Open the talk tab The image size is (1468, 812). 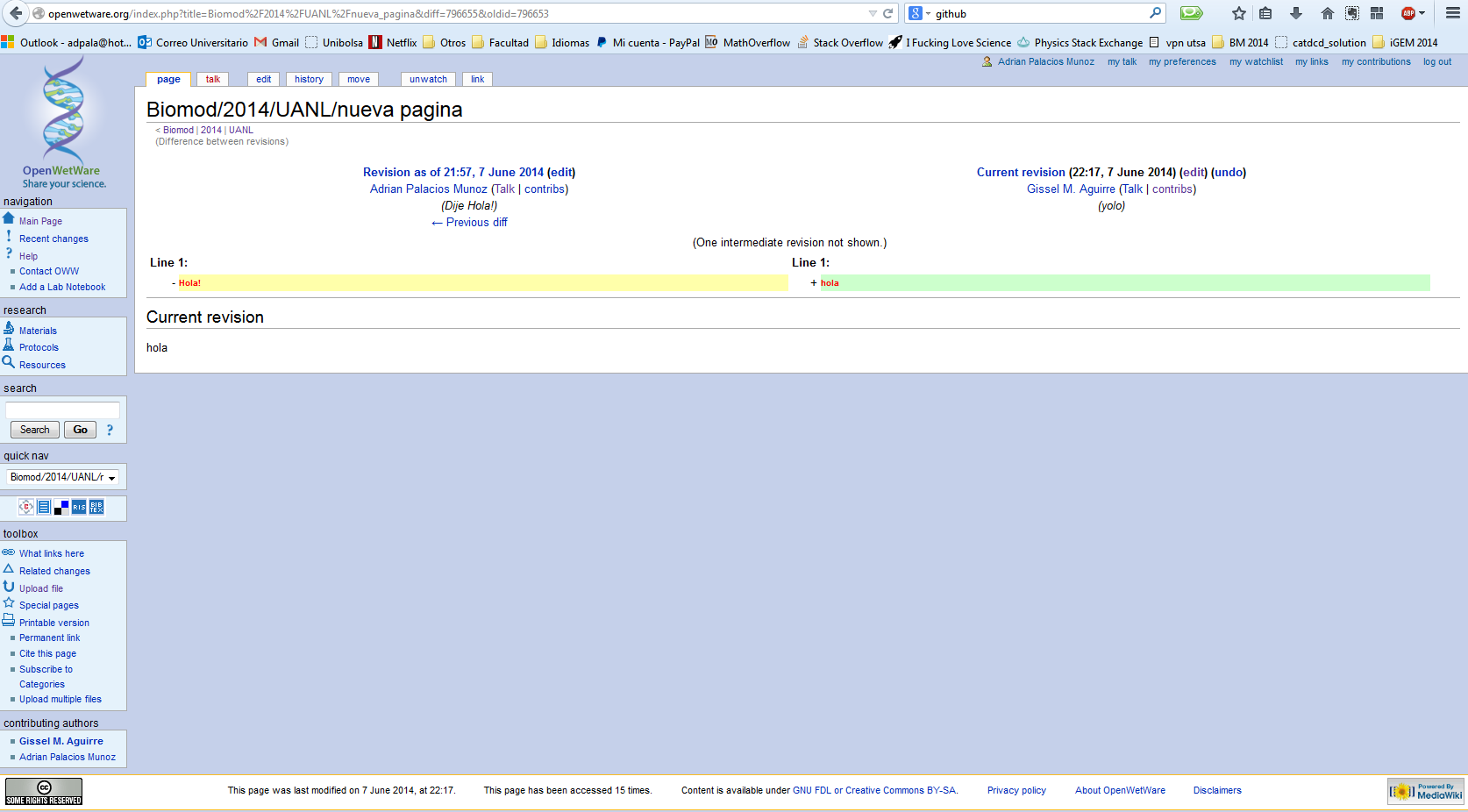click(213, 79)
